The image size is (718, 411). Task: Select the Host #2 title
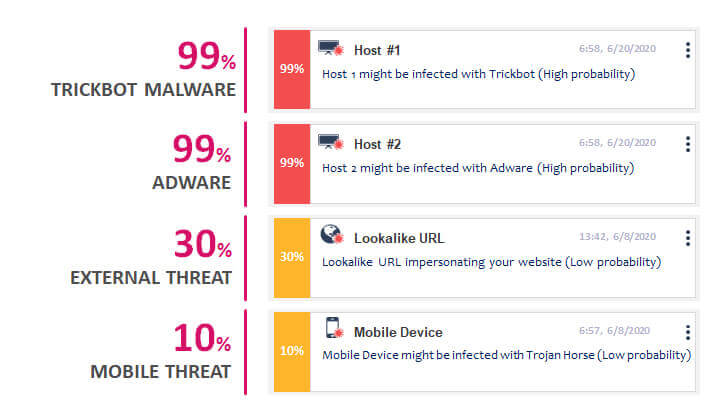point(377,145)
